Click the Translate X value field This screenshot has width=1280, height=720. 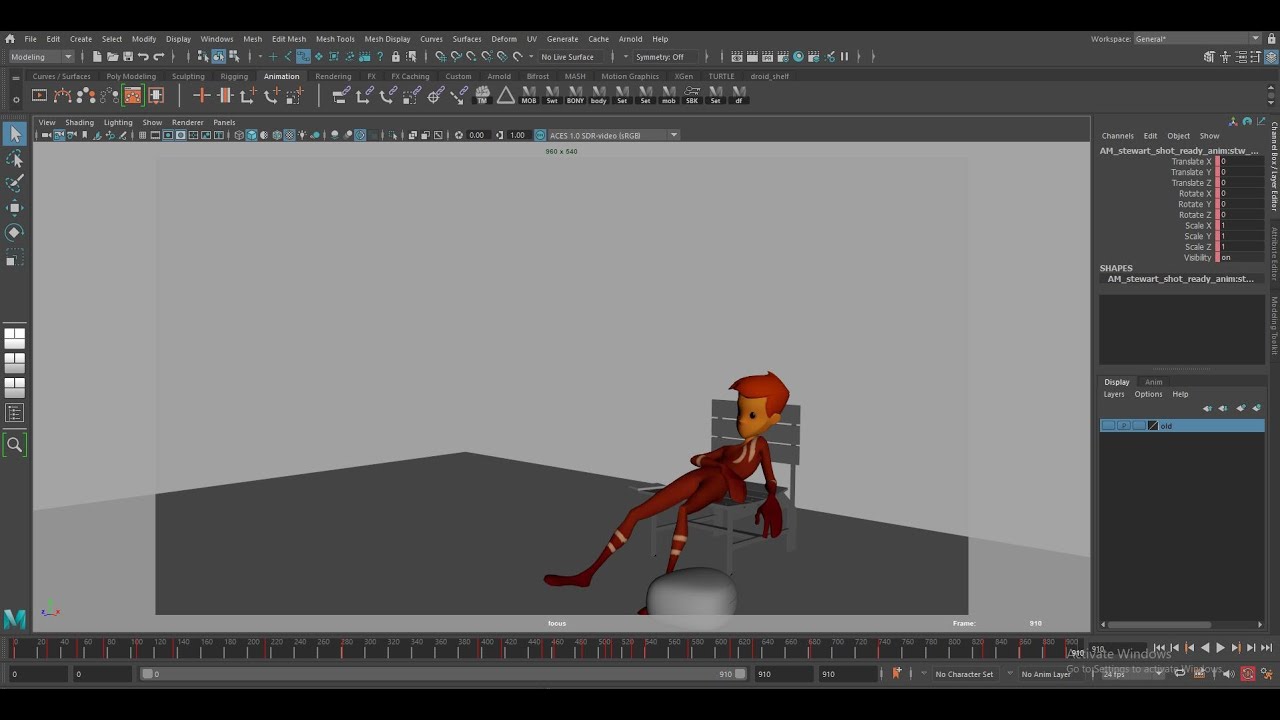pos(1241,161)
